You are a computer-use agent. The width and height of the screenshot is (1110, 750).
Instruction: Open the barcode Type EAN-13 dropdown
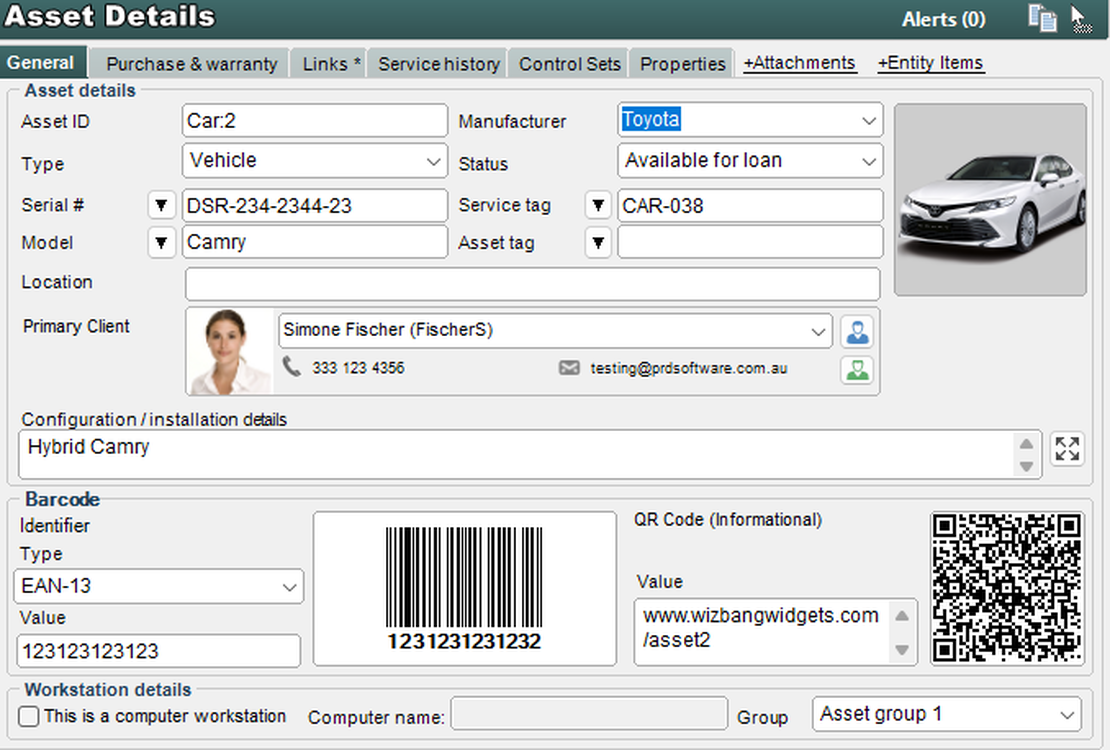coord(289,587)
